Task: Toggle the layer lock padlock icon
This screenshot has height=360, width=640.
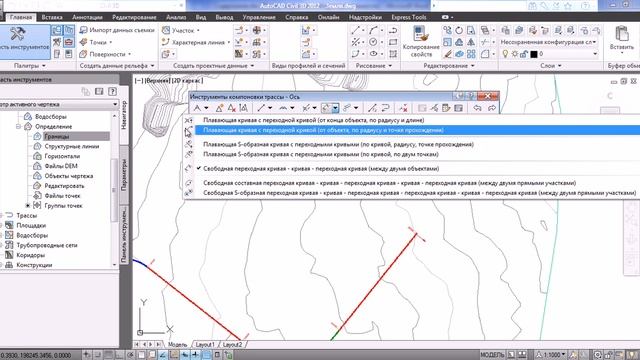Action: (524, 54)
